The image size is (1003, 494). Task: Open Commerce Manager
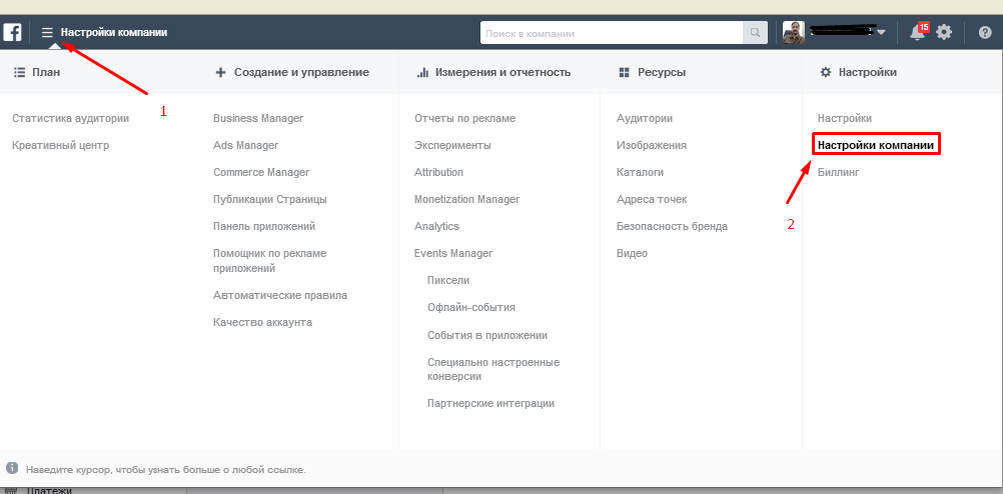261,172
